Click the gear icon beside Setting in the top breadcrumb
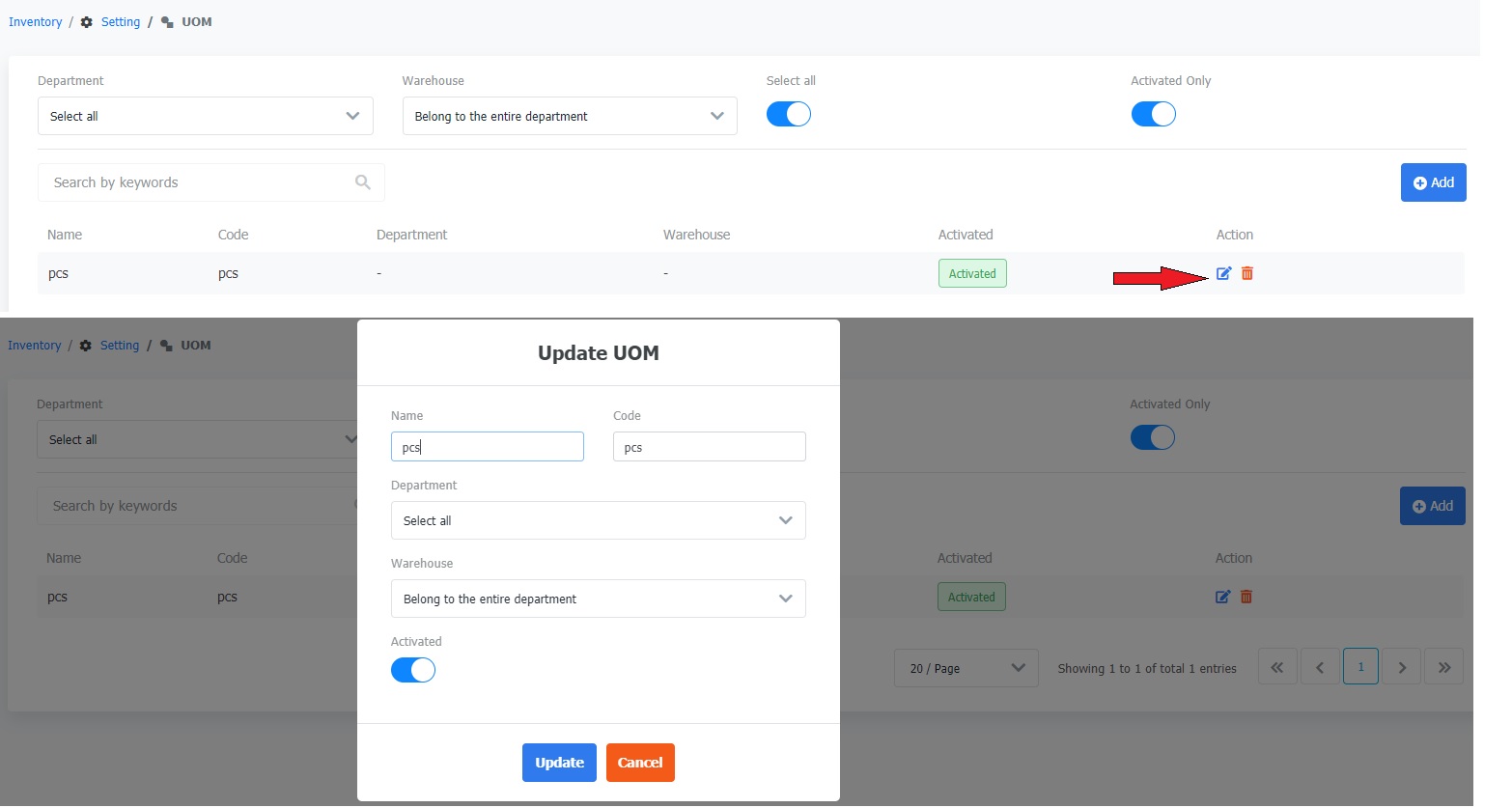 click(87, 22)
